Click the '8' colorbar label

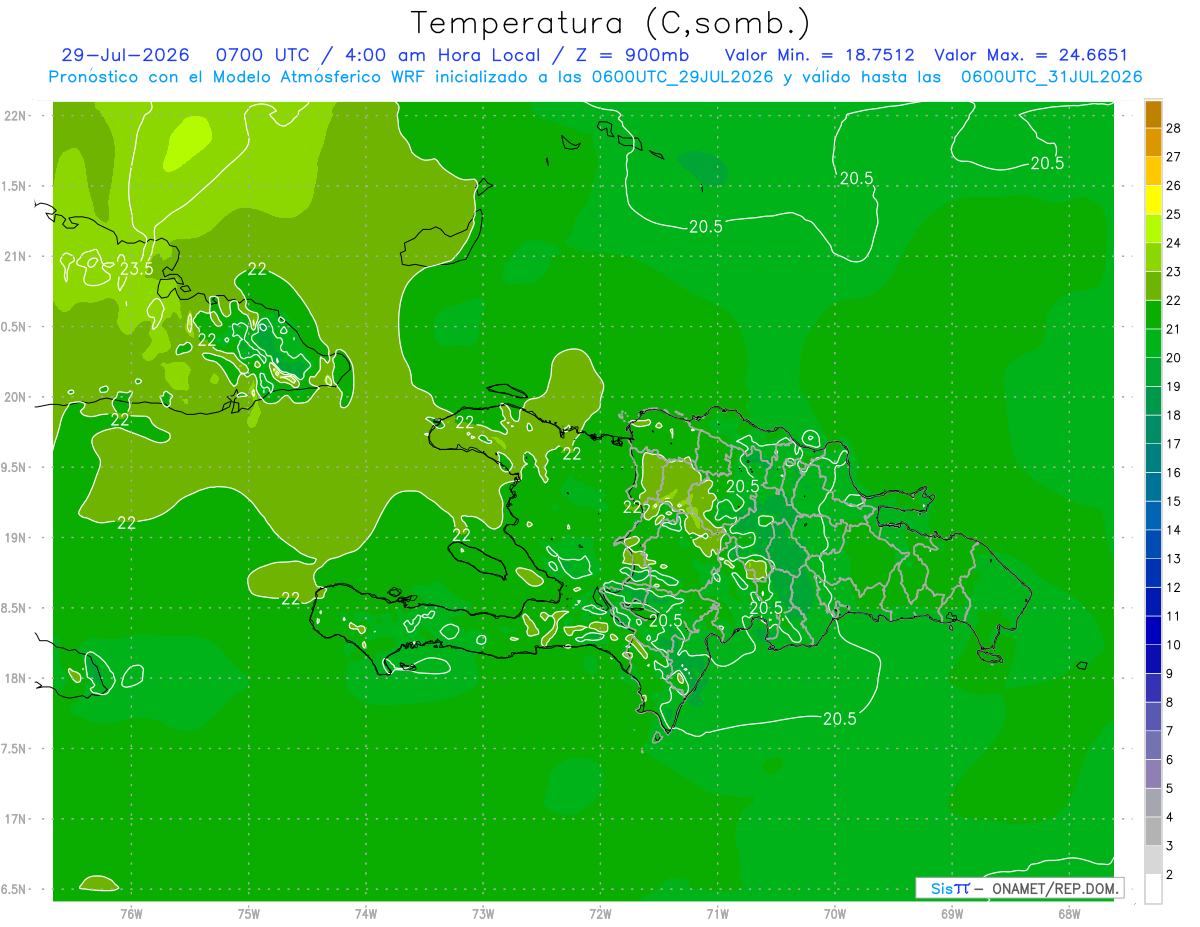coord(1170,703)
